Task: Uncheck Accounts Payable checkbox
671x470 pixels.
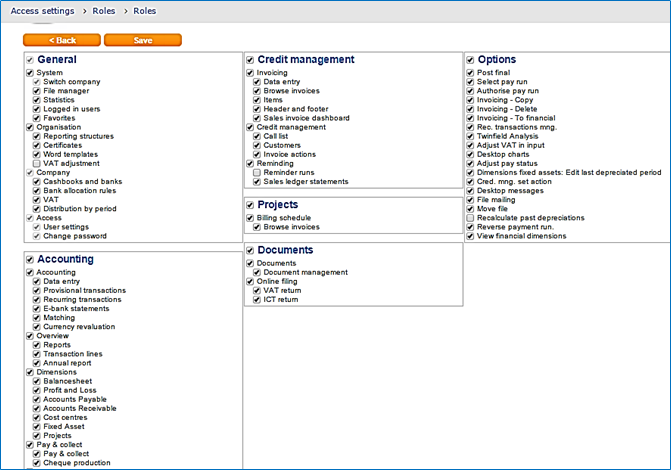Action: (37, 399)
